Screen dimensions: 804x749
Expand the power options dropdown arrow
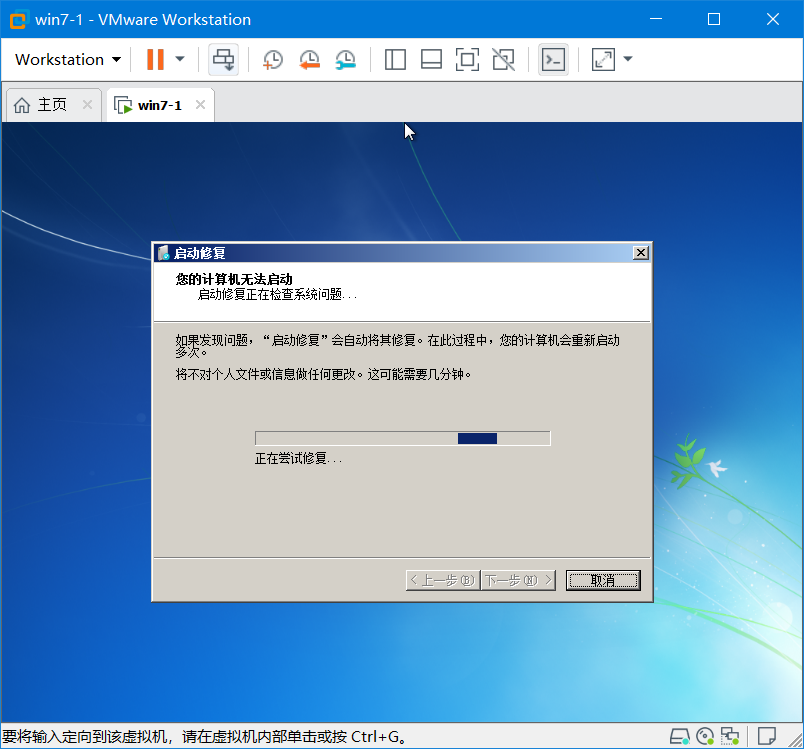click(x=180, y=59)
